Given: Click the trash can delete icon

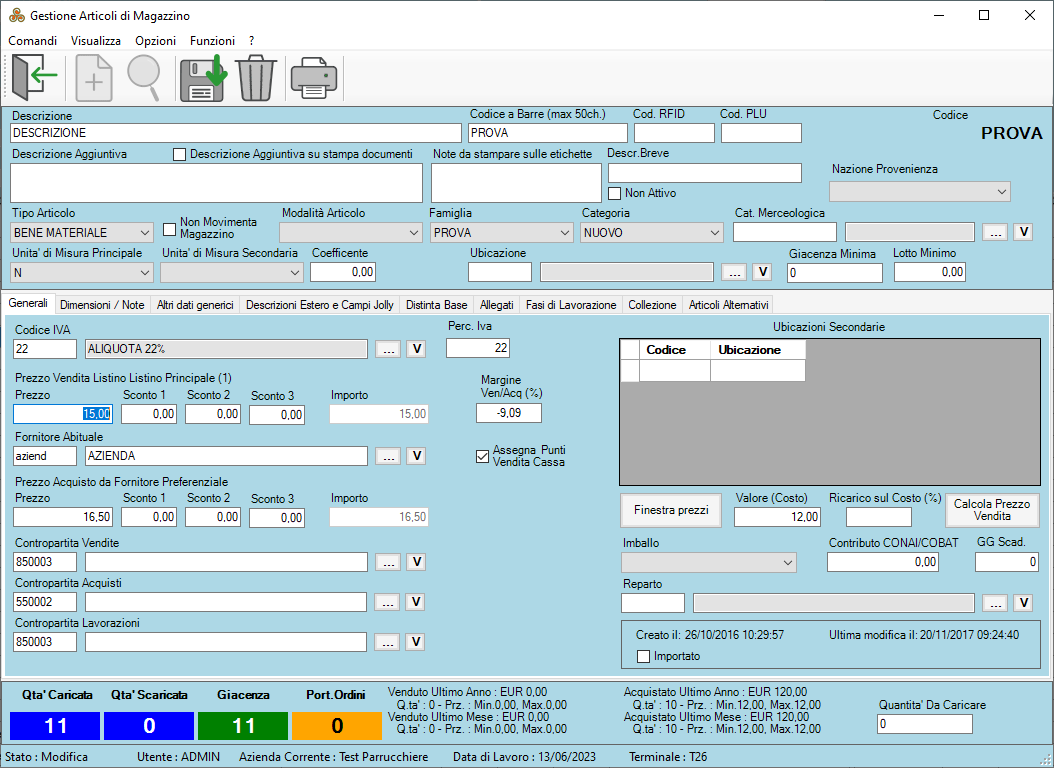Looking at the screenshot, I should (255, 78).
